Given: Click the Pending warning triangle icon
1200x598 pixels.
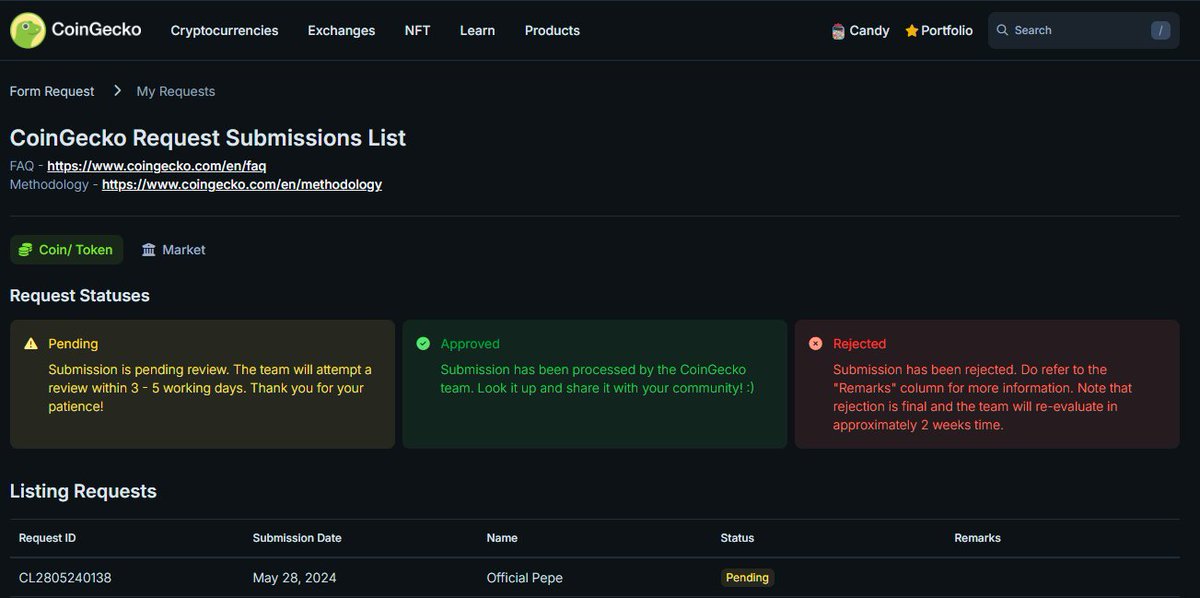Looking at the screenshot, I should (x=31, y=344).
